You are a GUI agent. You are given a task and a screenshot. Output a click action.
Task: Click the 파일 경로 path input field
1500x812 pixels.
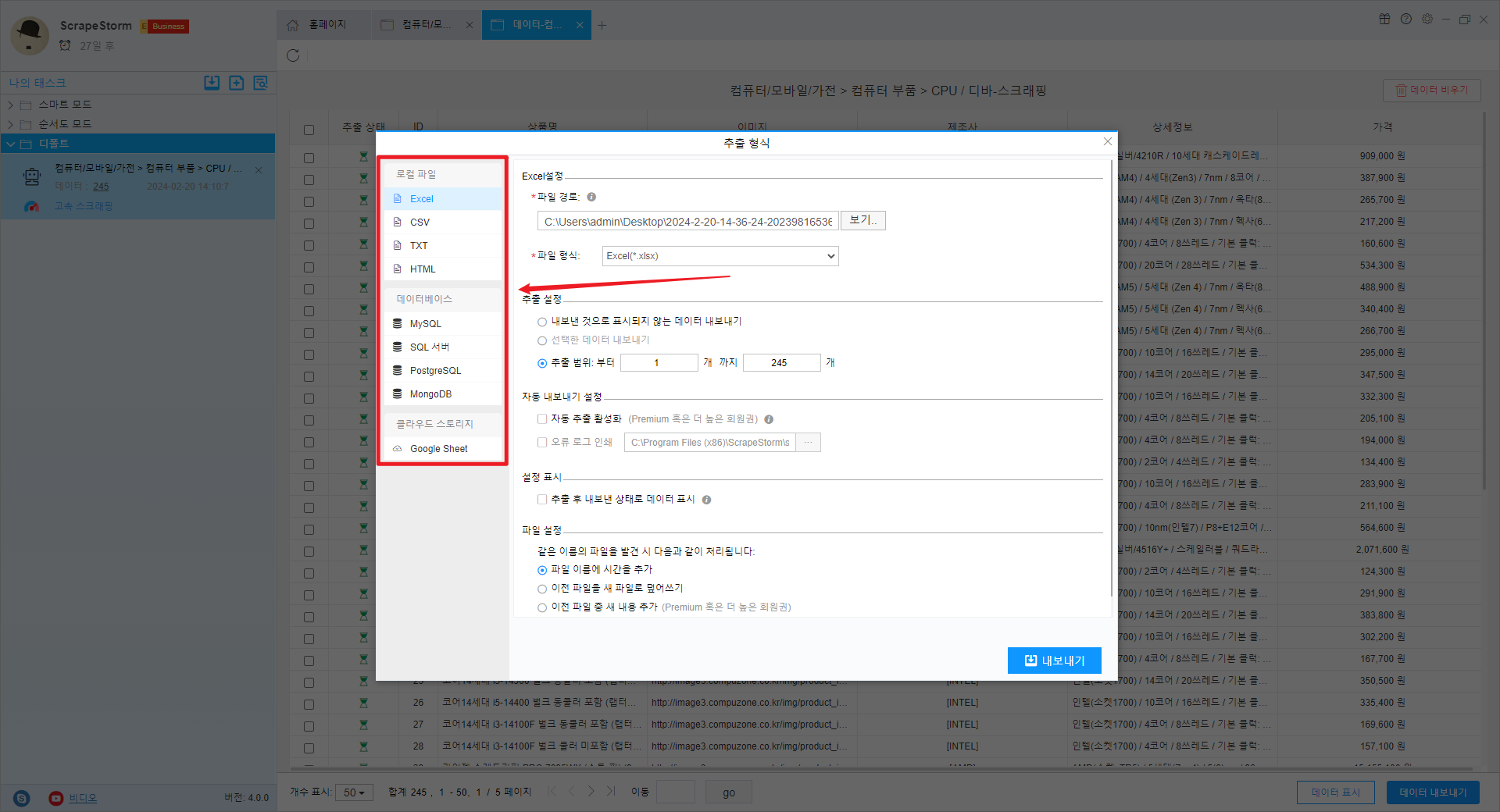tap(688, 222)
